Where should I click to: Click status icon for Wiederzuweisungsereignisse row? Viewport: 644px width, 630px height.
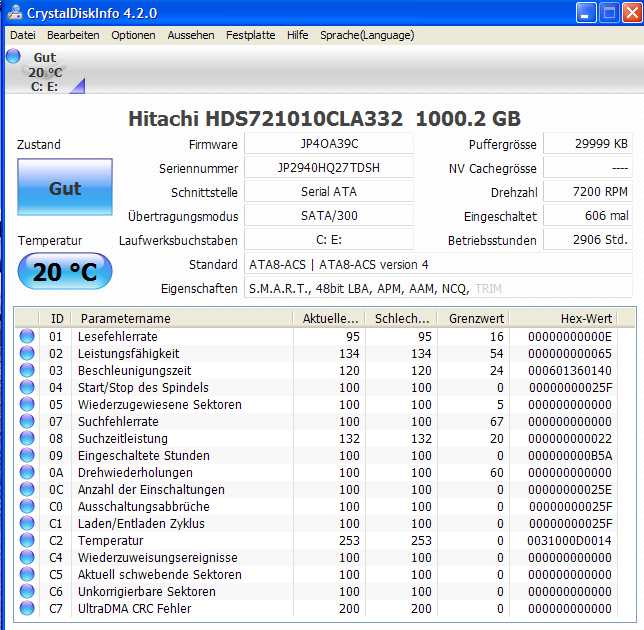coord(27,557)
